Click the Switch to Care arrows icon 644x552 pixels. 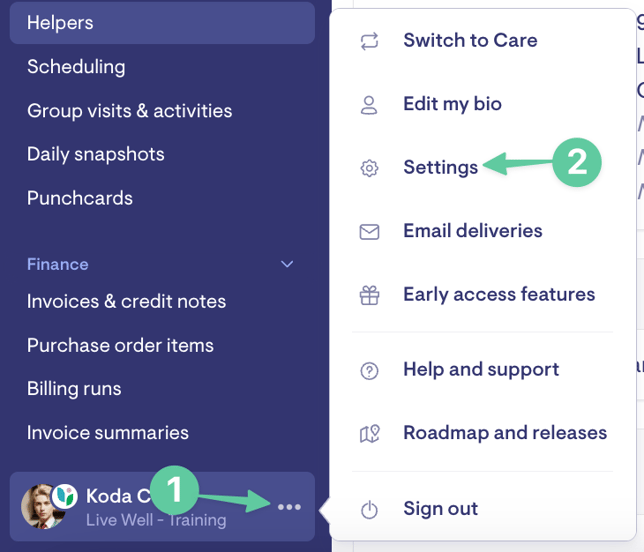pos(369,41)
